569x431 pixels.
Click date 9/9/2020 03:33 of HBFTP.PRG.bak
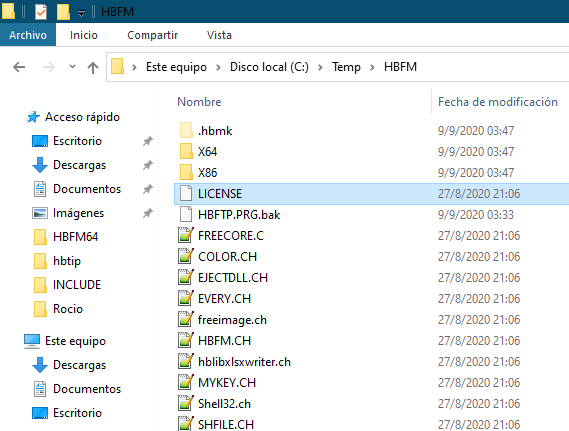(476, 215)
